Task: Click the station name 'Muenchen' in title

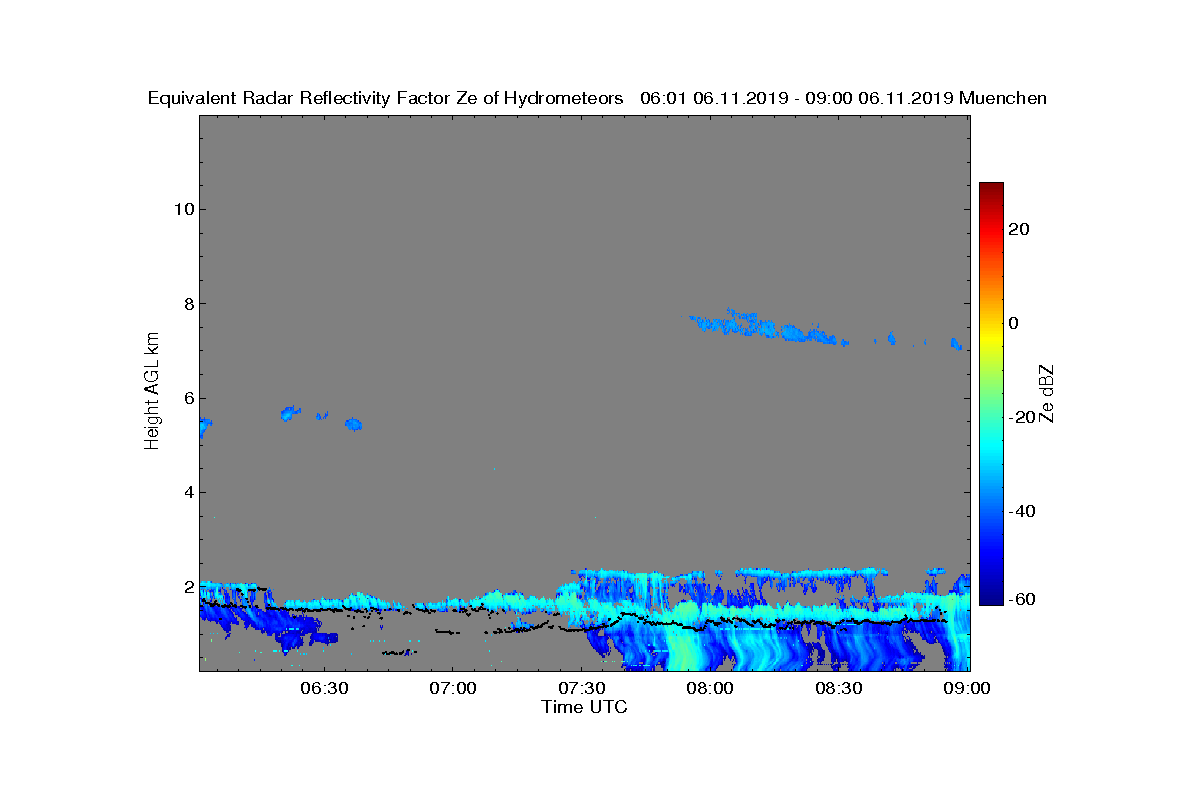Action: (1003, 98)
